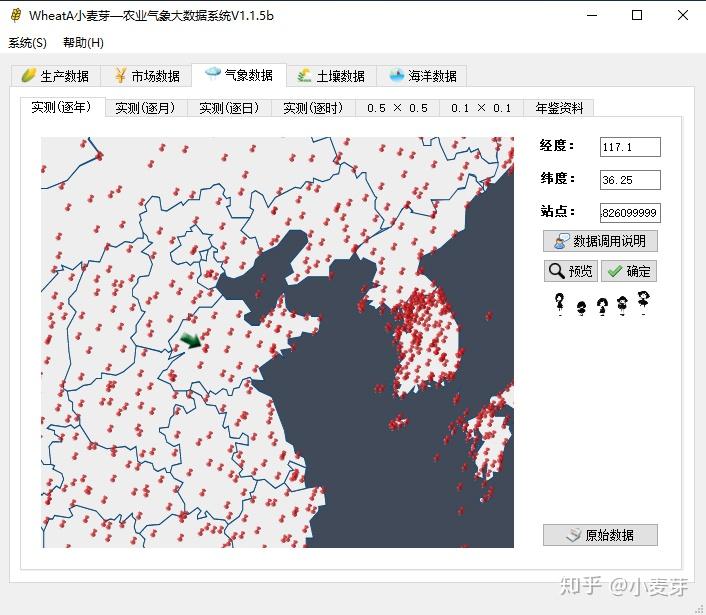The height and width of the screenshot is (615, 706).
Task: Click the 预览 preview button
Action: (x=570, y=271)
